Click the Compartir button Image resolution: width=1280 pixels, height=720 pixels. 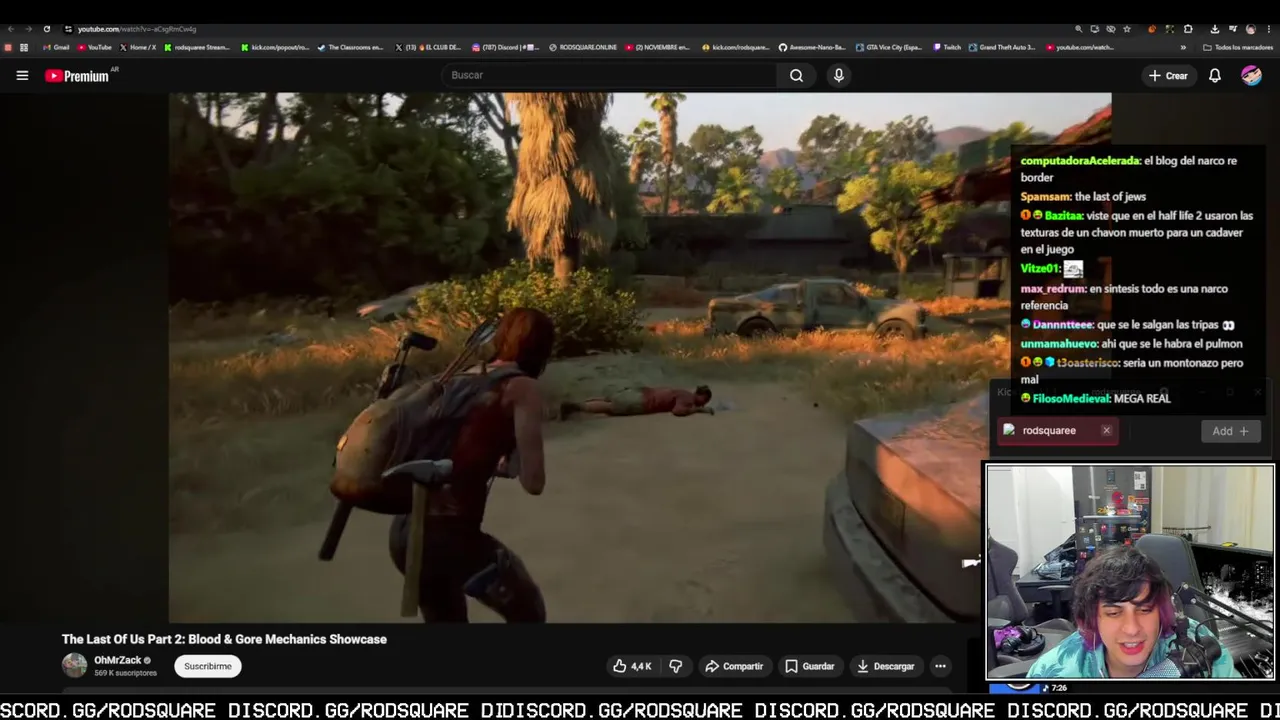click(734, 666)
